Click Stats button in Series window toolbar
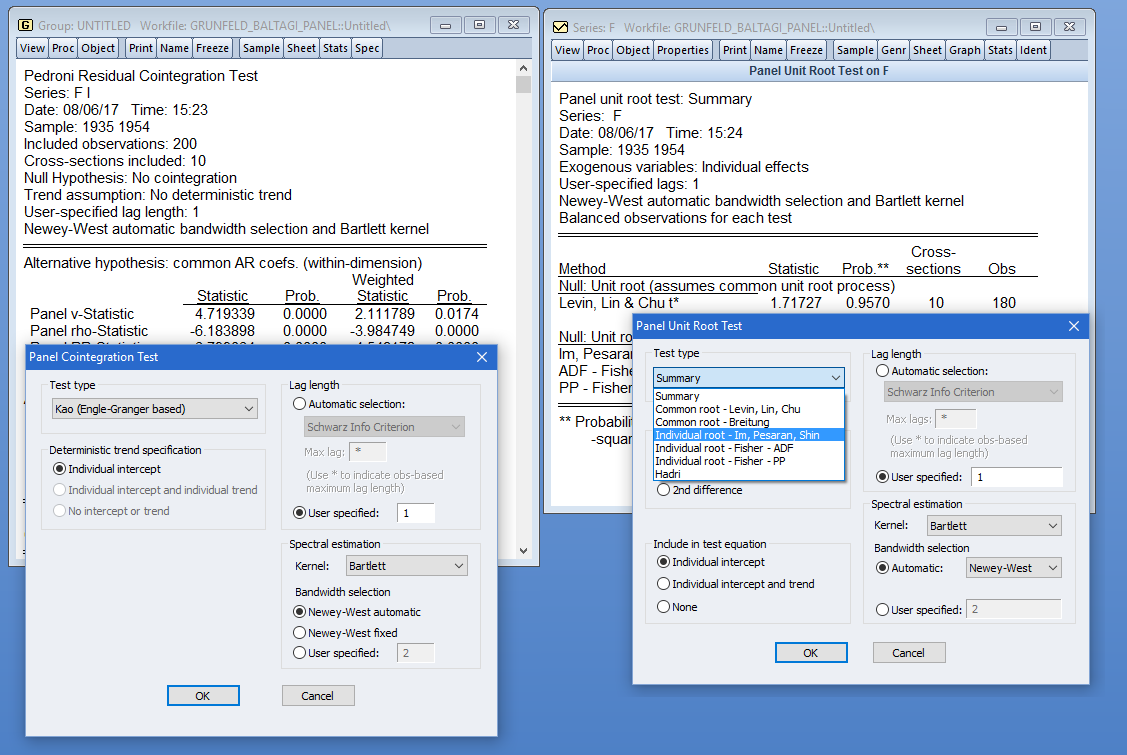1127x755 pixels. coord(999,50)
